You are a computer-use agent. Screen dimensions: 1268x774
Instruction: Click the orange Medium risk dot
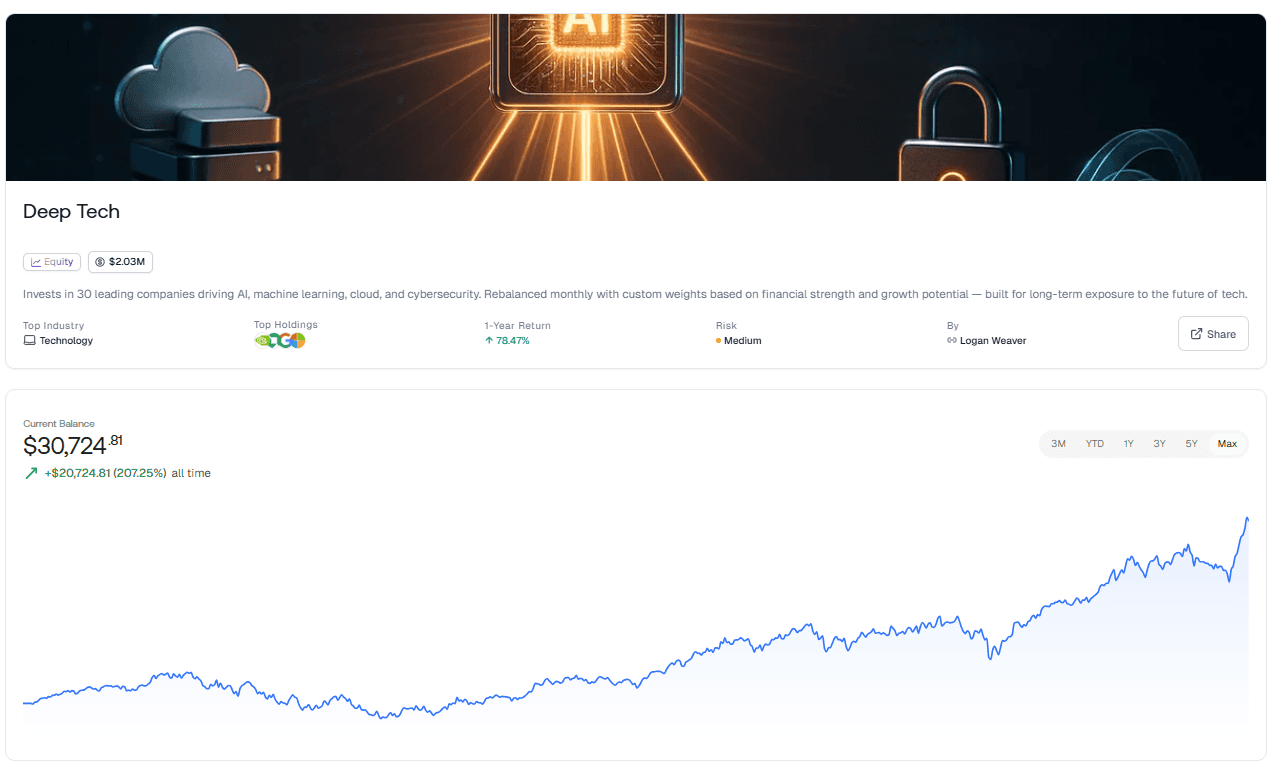pos(719,341)
